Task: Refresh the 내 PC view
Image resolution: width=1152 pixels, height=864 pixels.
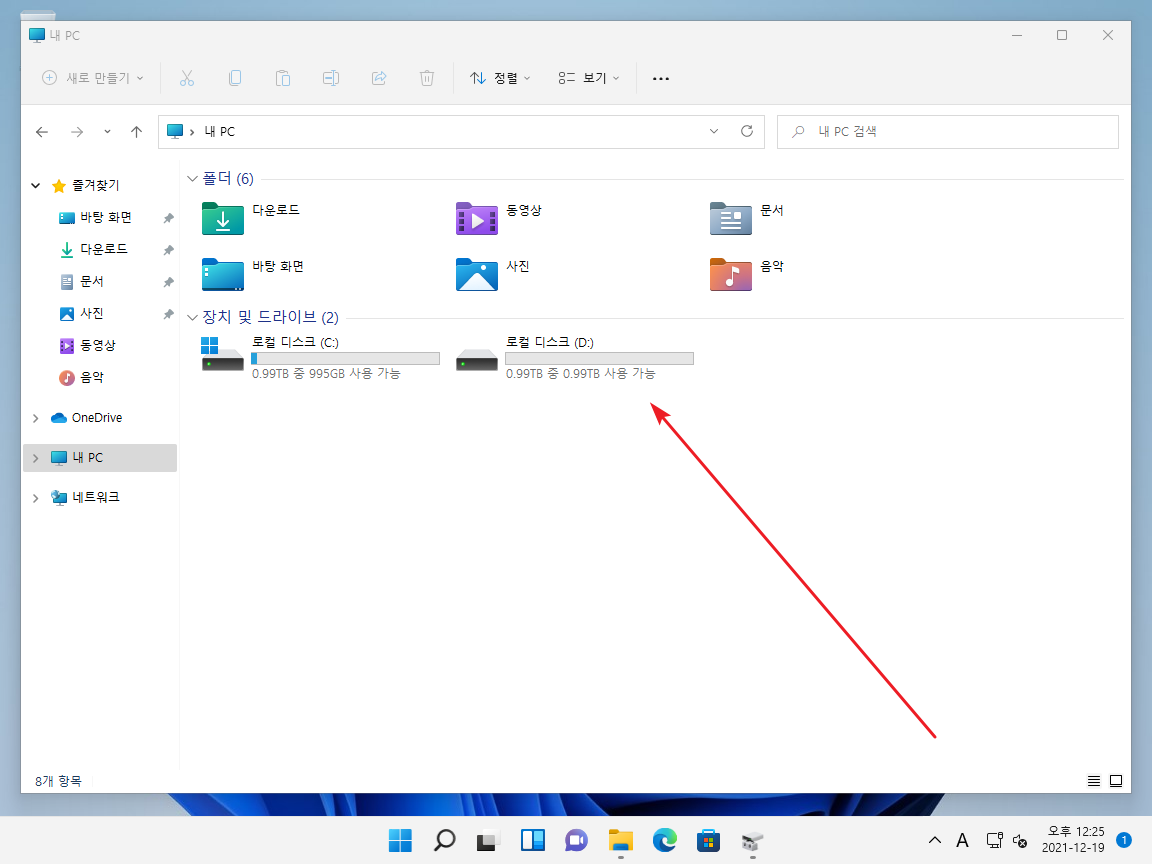Action: pos(746,132)
